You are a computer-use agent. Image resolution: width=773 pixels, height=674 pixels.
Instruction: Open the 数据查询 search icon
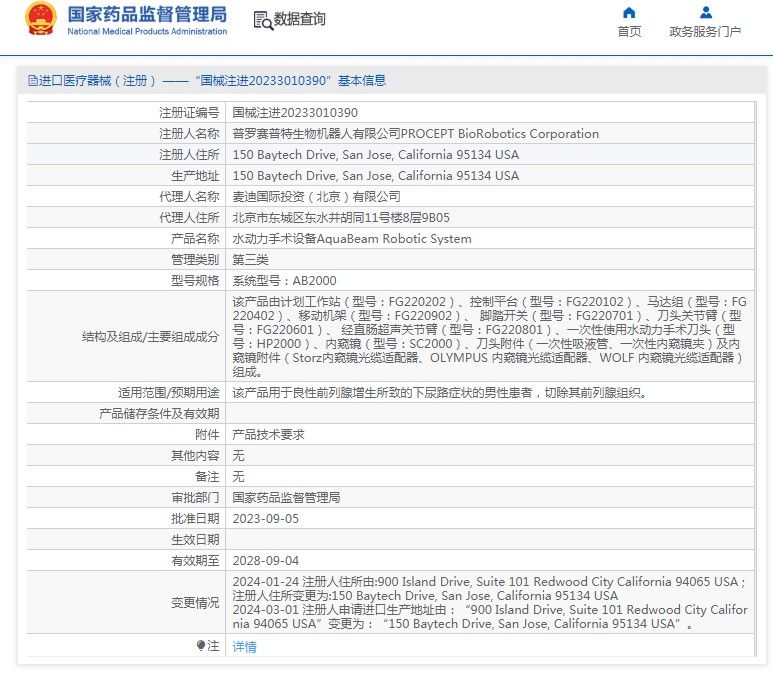pos(263,21)
